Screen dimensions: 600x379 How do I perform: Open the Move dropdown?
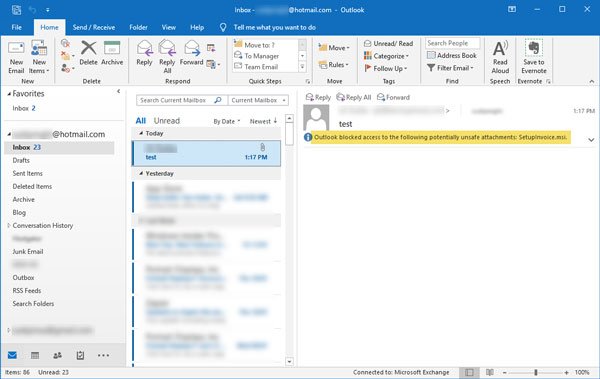pos(334,47)
